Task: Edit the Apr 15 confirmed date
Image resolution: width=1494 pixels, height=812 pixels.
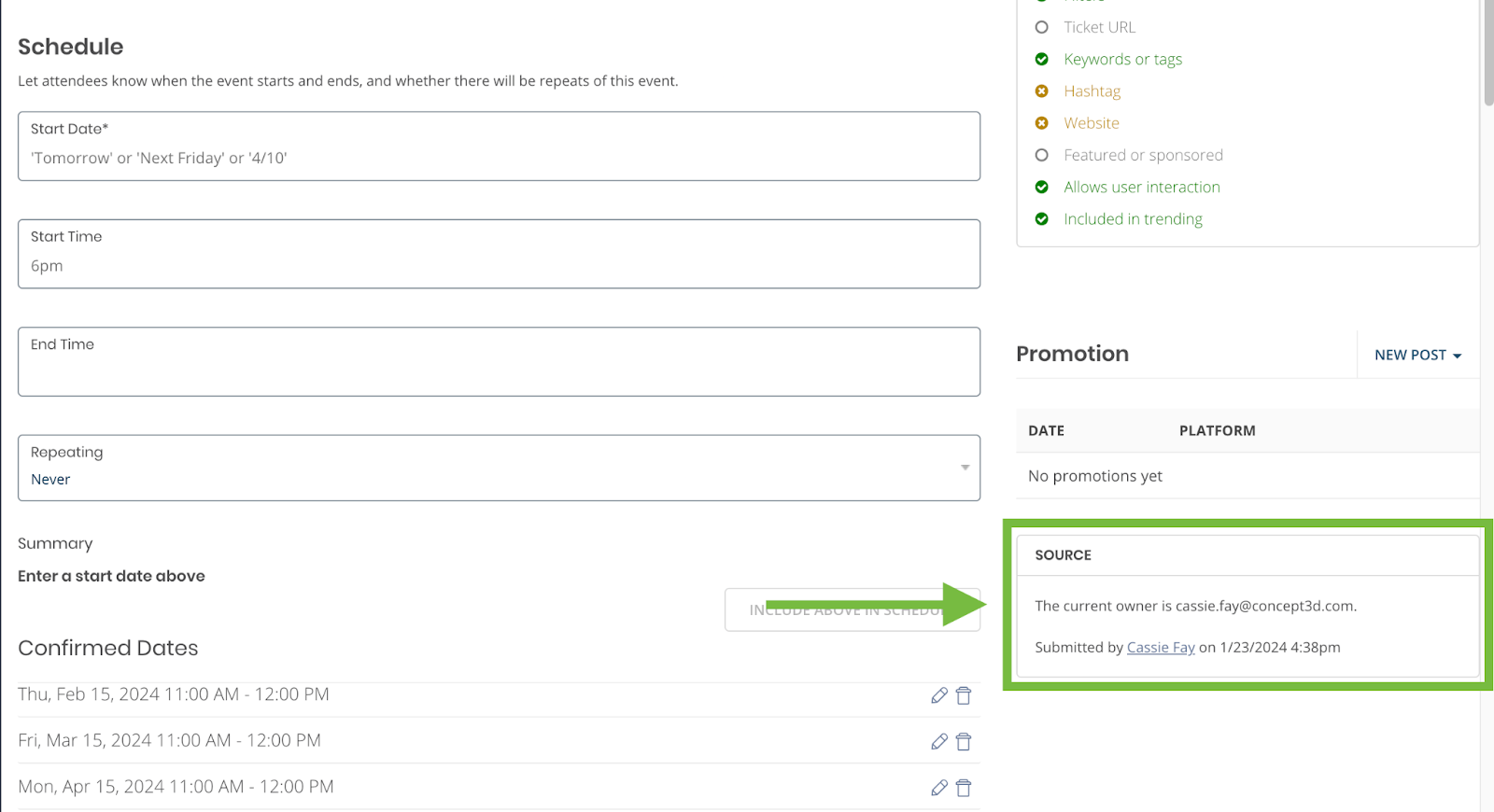Action: [x=938, y=787]
